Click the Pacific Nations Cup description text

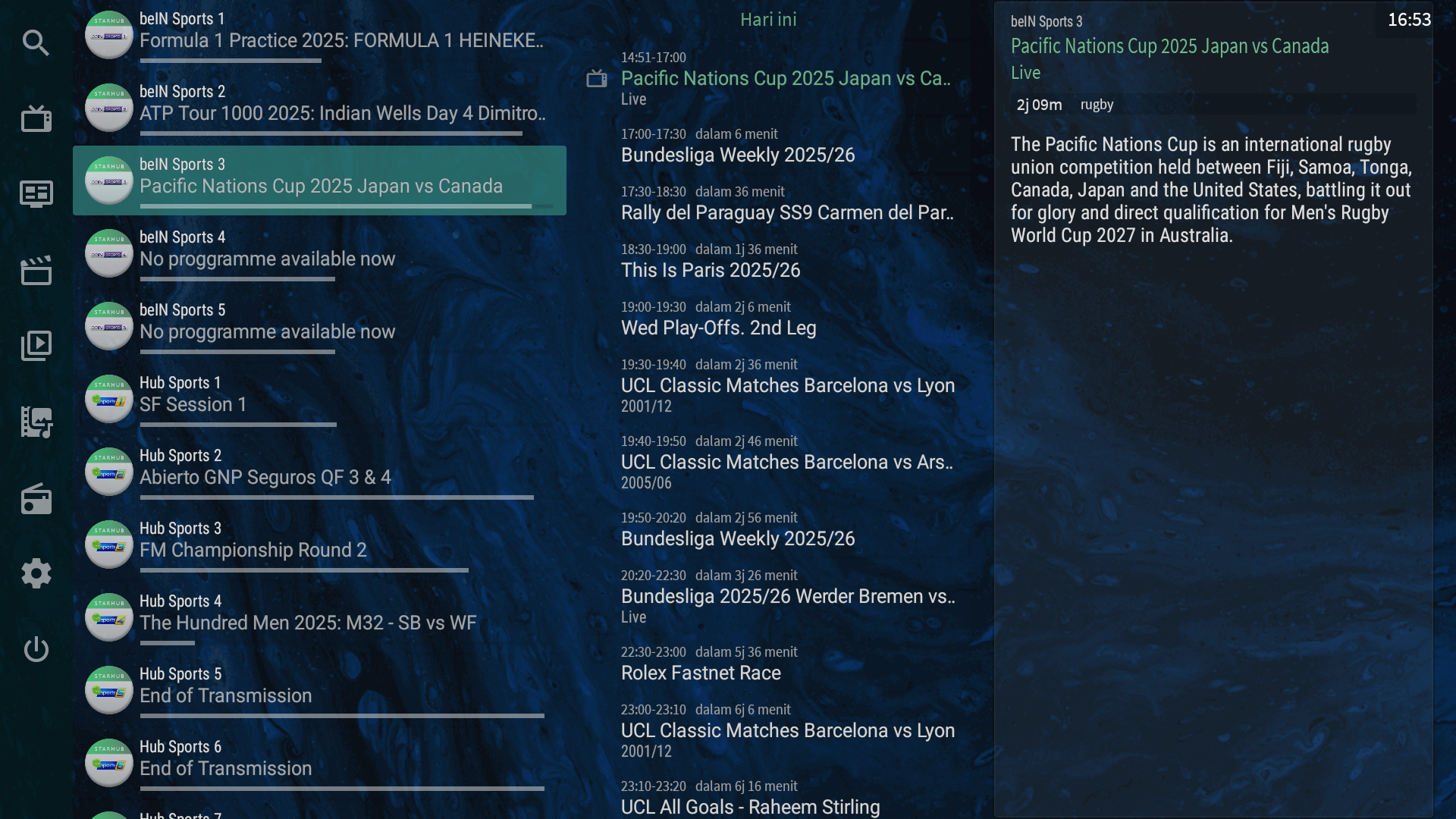(x=1211, y=190)
